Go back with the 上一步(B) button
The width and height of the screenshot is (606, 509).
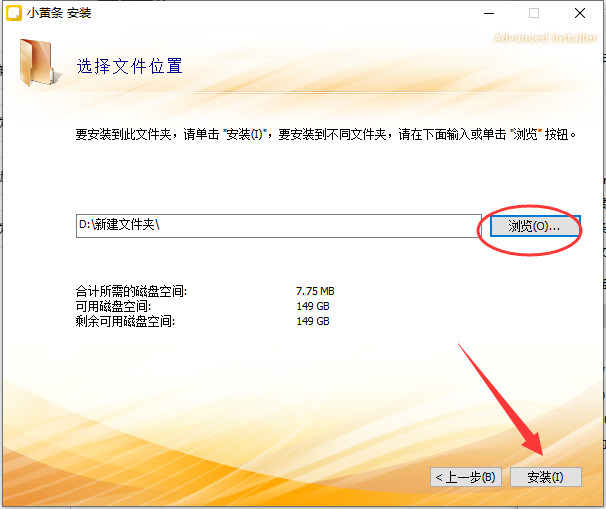tap(466, 477)
